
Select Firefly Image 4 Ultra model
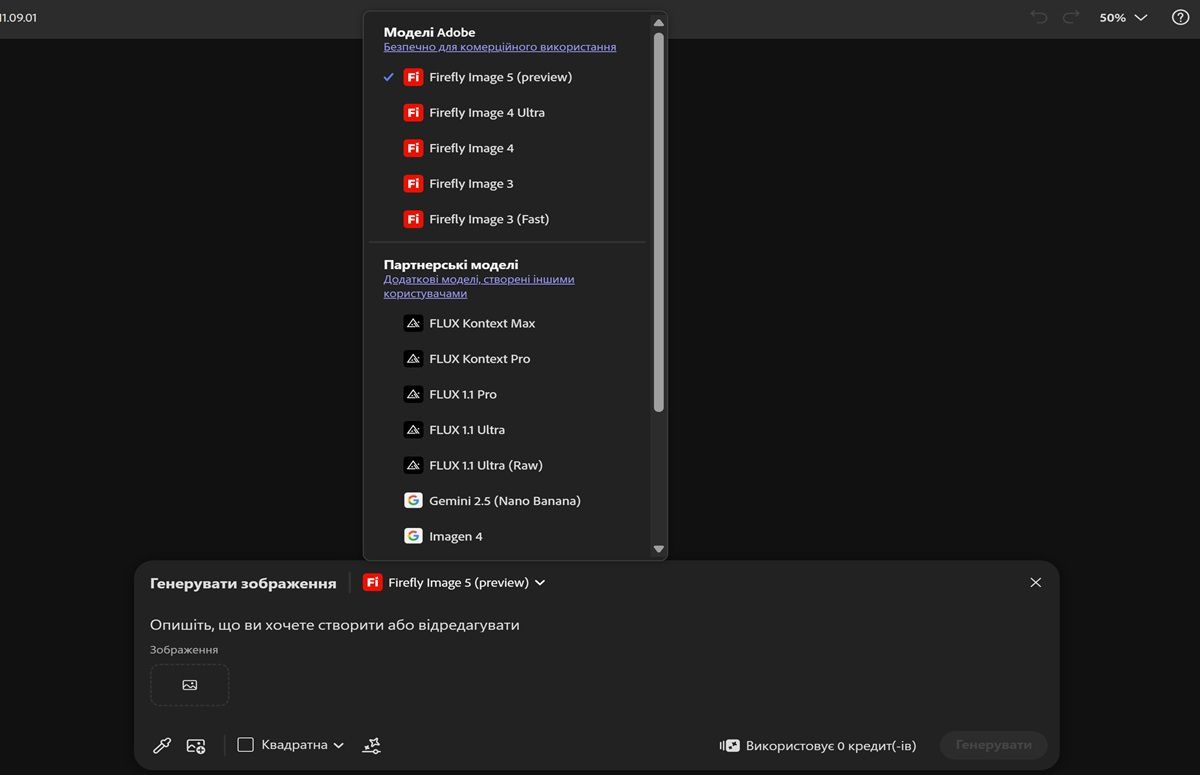(x=486, y=113)
